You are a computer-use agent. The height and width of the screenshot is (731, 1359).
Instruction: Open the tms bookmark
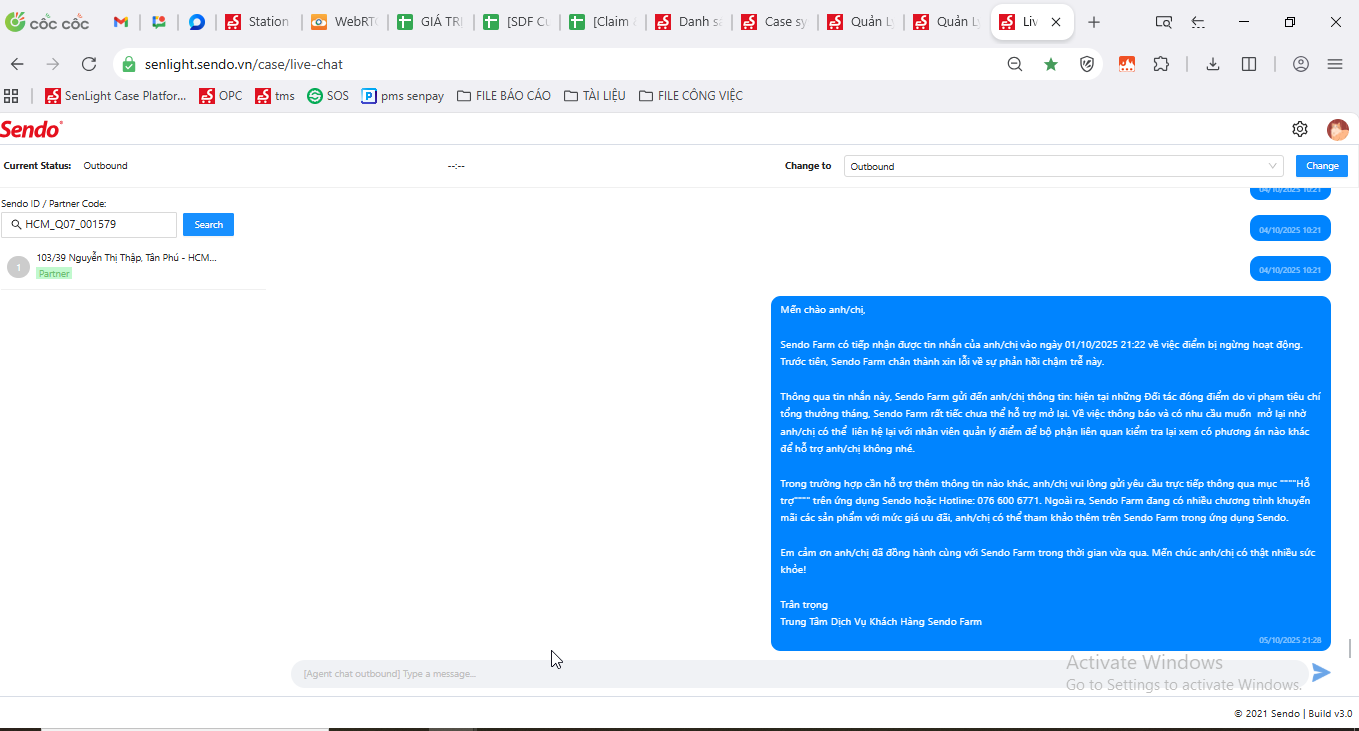pos(275,96)
